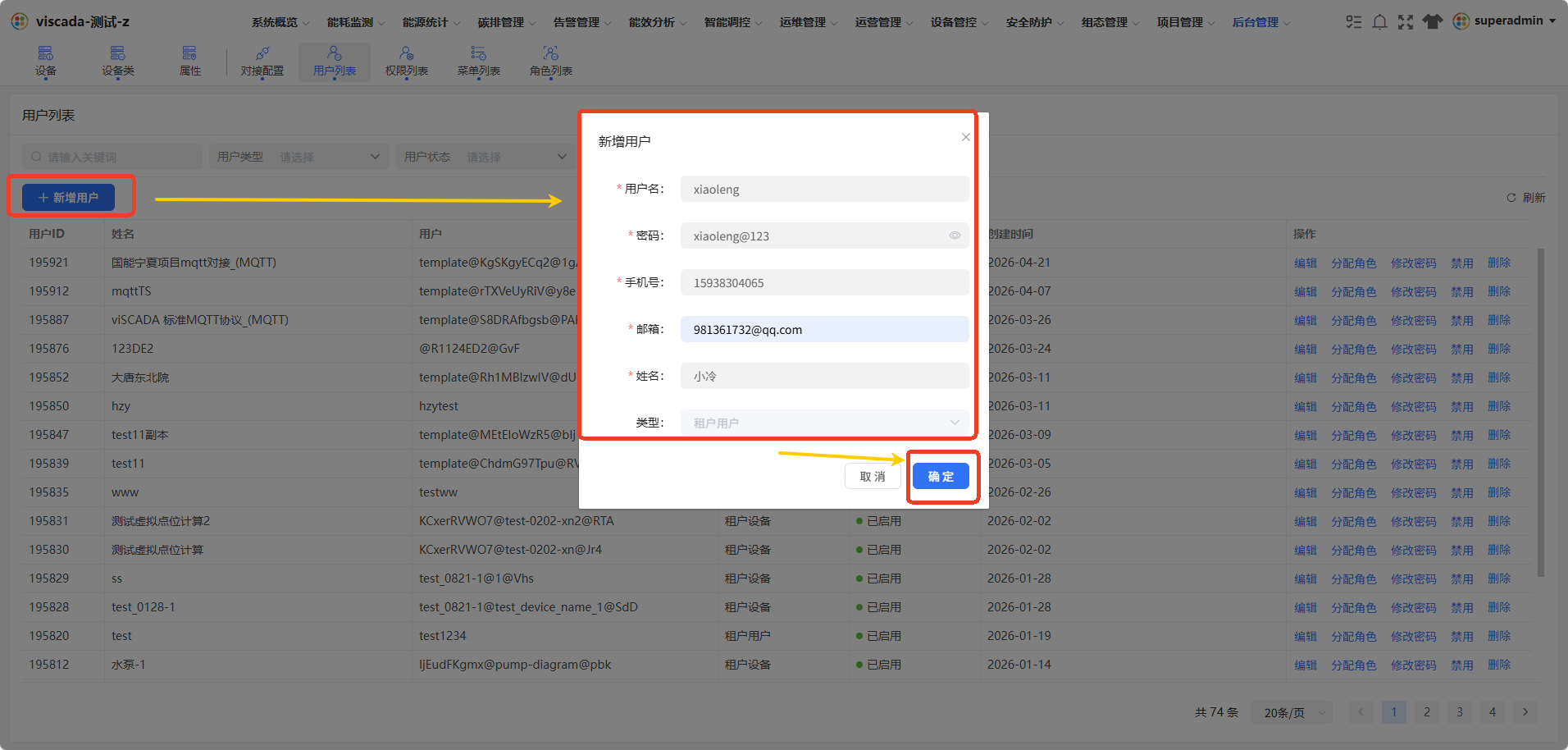Click the 手机号 input field
Viewport: 1568px width, 750px height.
point(825,282)
